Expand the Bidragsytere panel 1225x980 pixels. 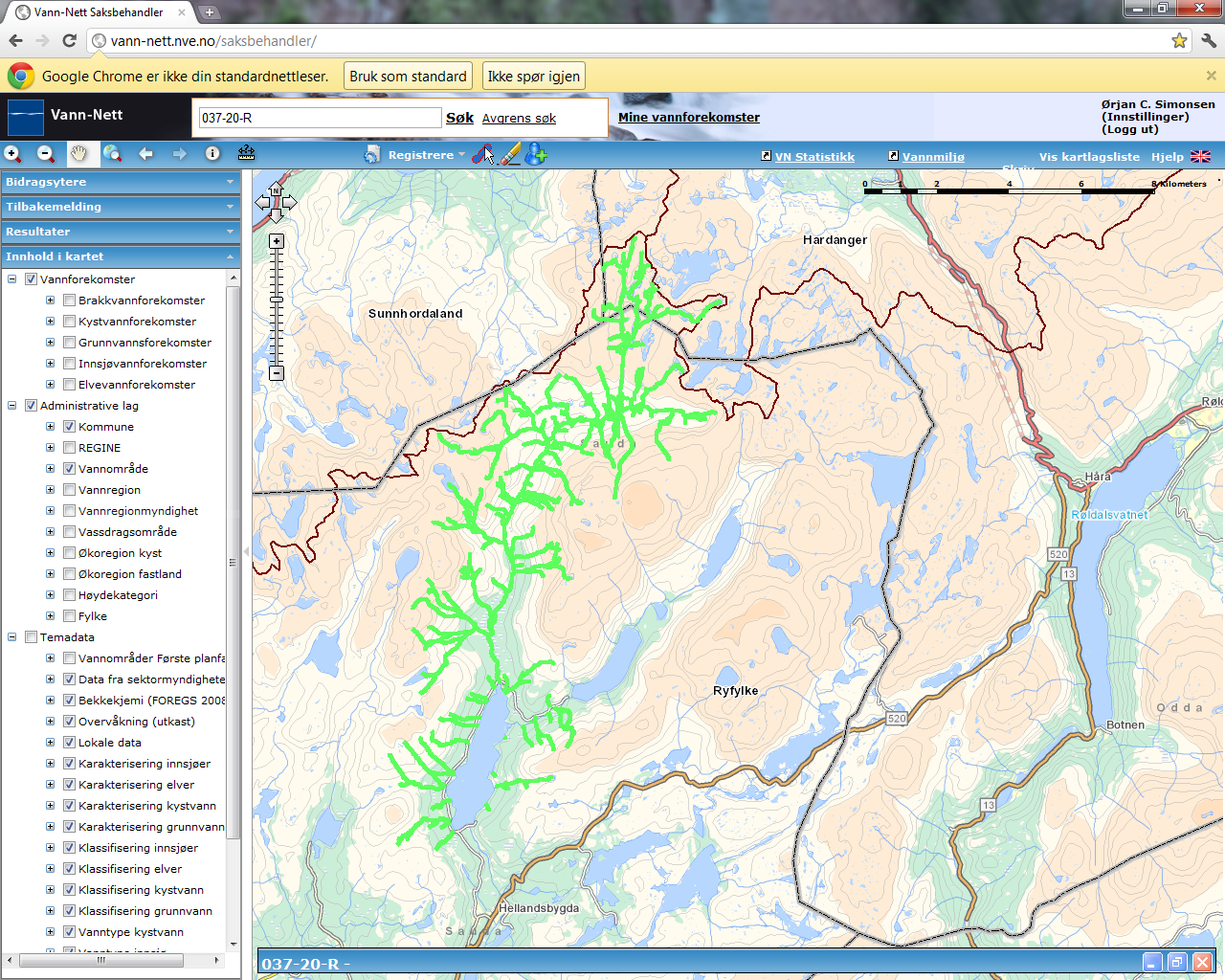121,182
